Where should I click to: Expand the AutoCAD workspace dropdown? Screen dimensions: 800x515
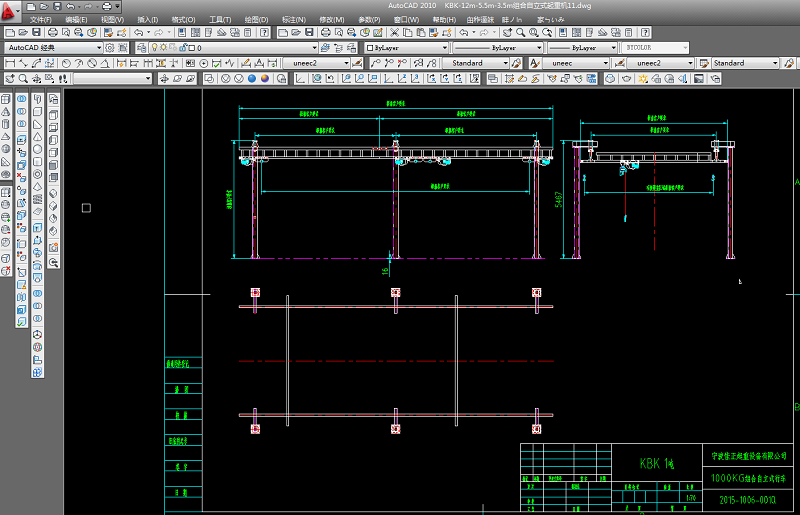point(98,47)
